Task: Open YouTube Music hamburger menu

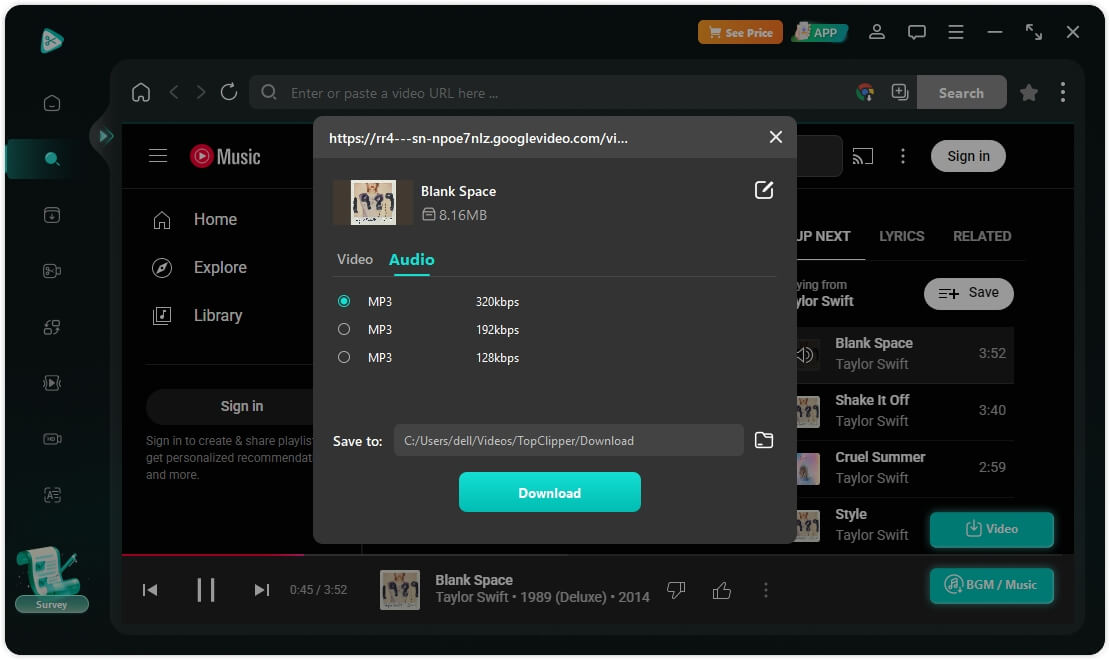Action: click(x=158, y=156)
